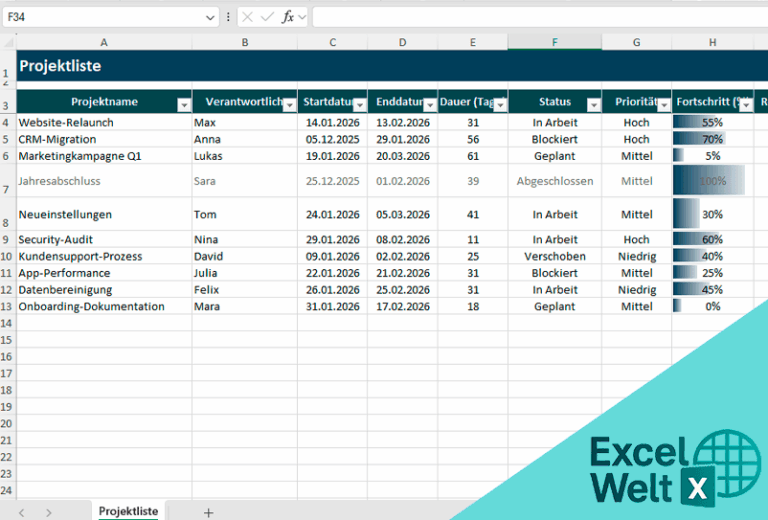768x520 pixels.
Task: Click the Neueinstellungen cell
Action: tap(104, 214)
